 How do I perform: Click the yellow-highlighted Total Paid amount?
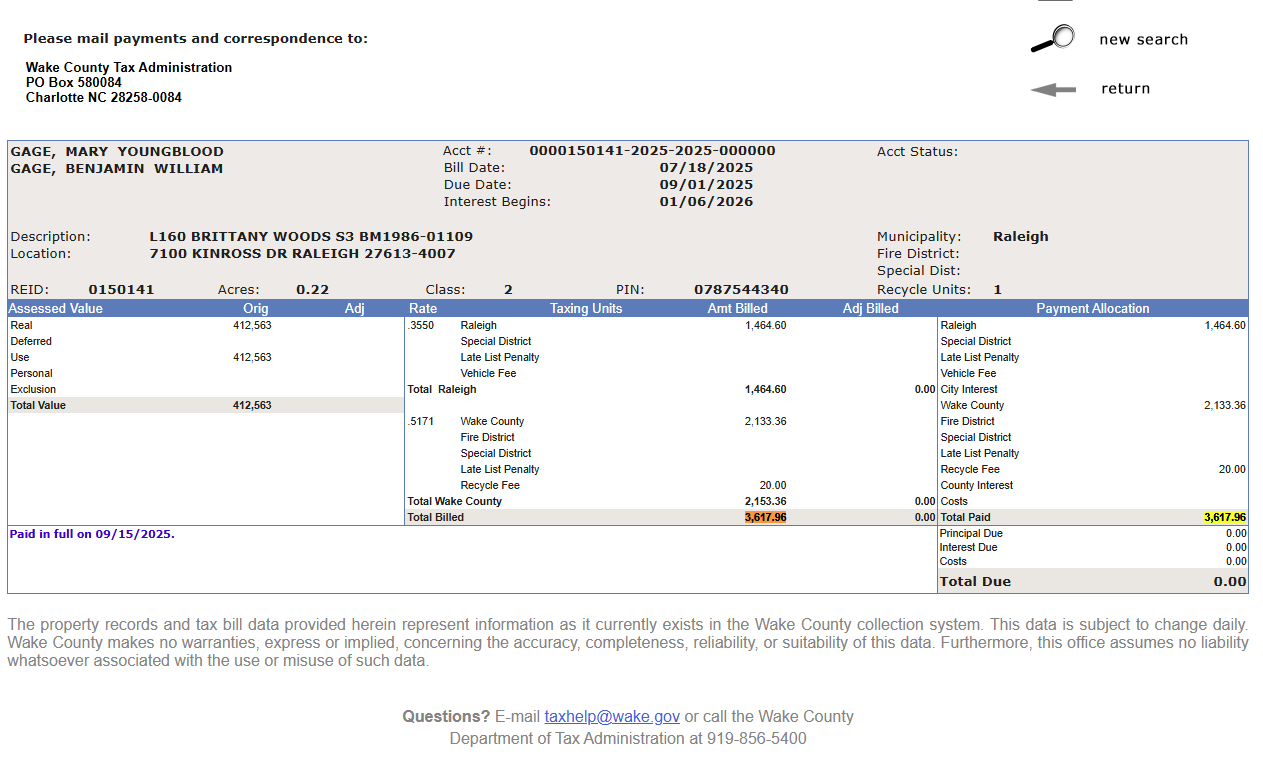click(x=1224, y=517)
